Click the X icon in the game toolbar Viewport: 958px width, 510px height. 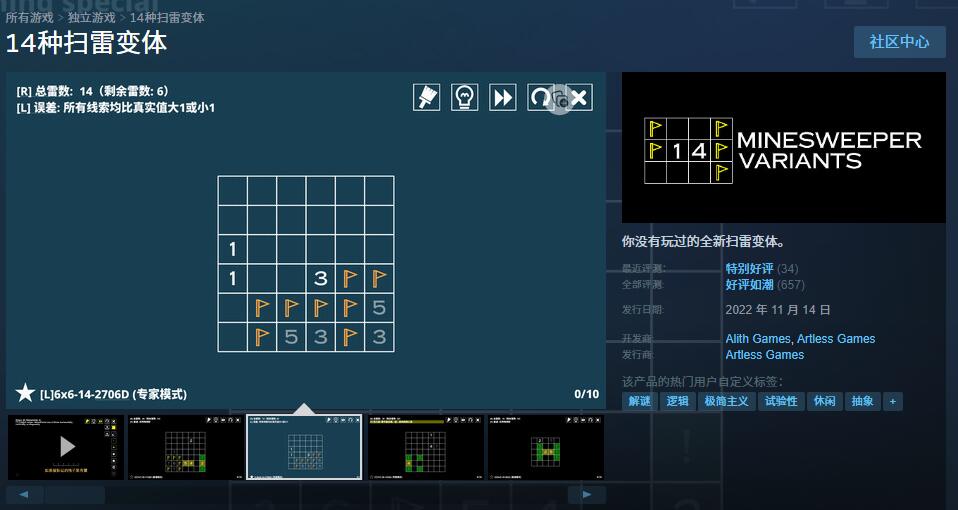tap(579, 97)
